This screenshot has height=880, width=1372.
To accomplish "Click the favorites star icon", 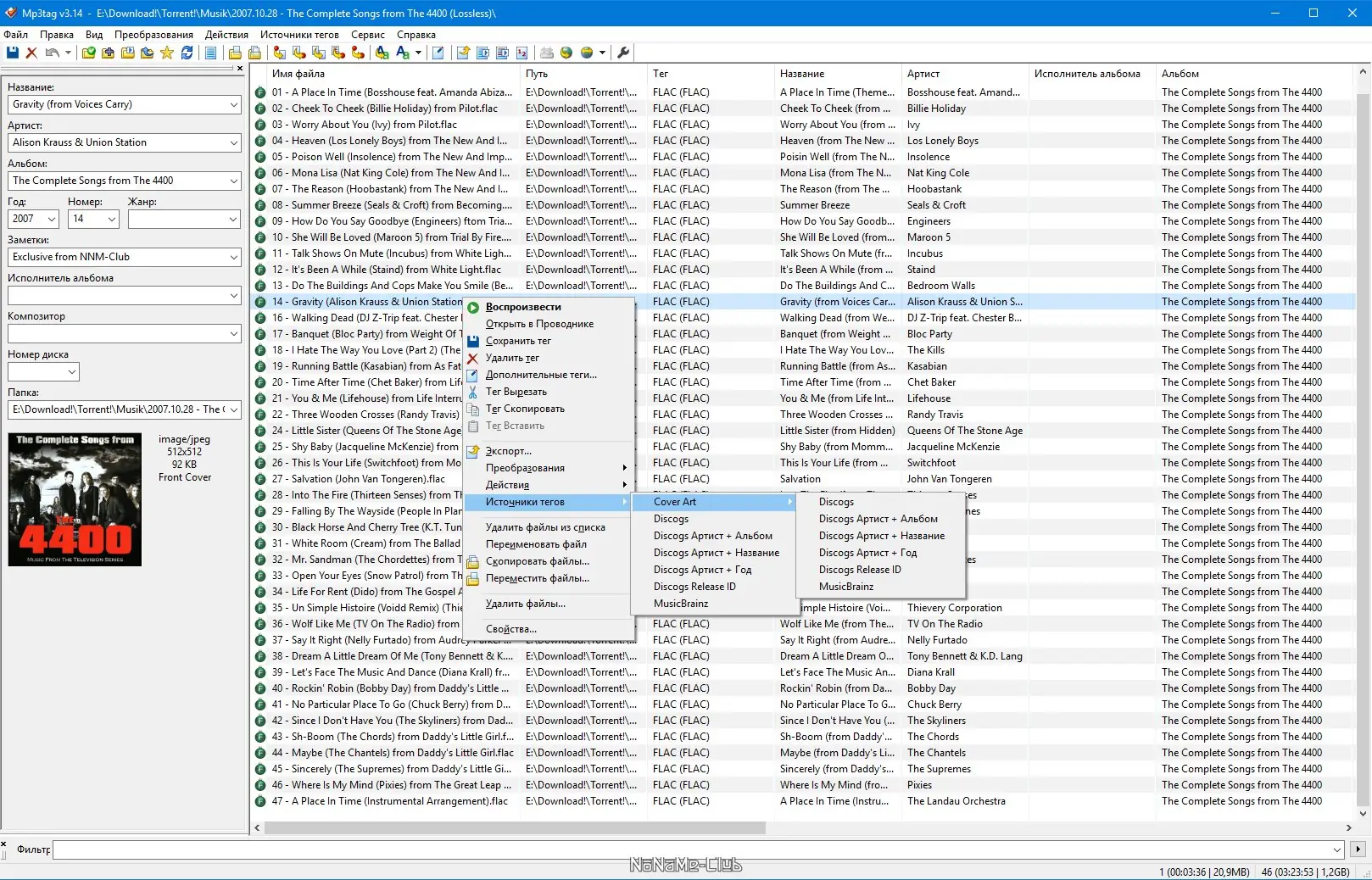I will pos(167,53).
